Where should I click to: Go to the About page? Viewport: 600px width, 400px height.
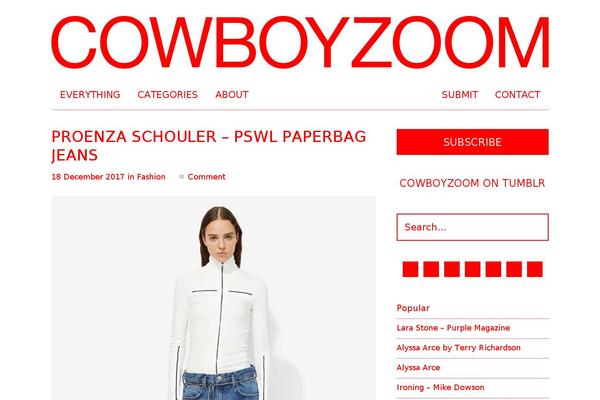(x=232, y=95)
